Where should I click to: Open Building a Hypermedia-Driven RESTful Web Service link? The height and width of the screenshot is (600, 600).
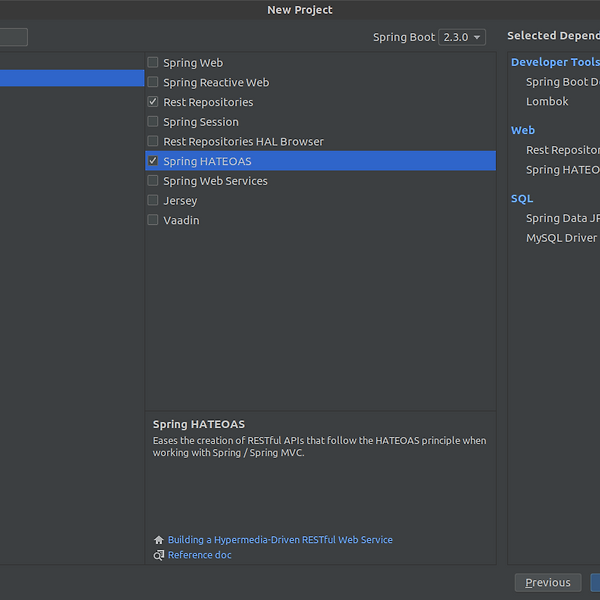tap(280, 540)
